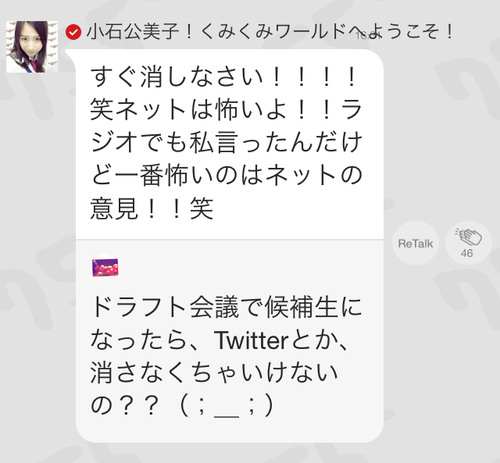This screenshot has height=463, width=500.
Task: Open the poster's profile avatar photo
Action: pyautogui.click(x=32, y=47)
